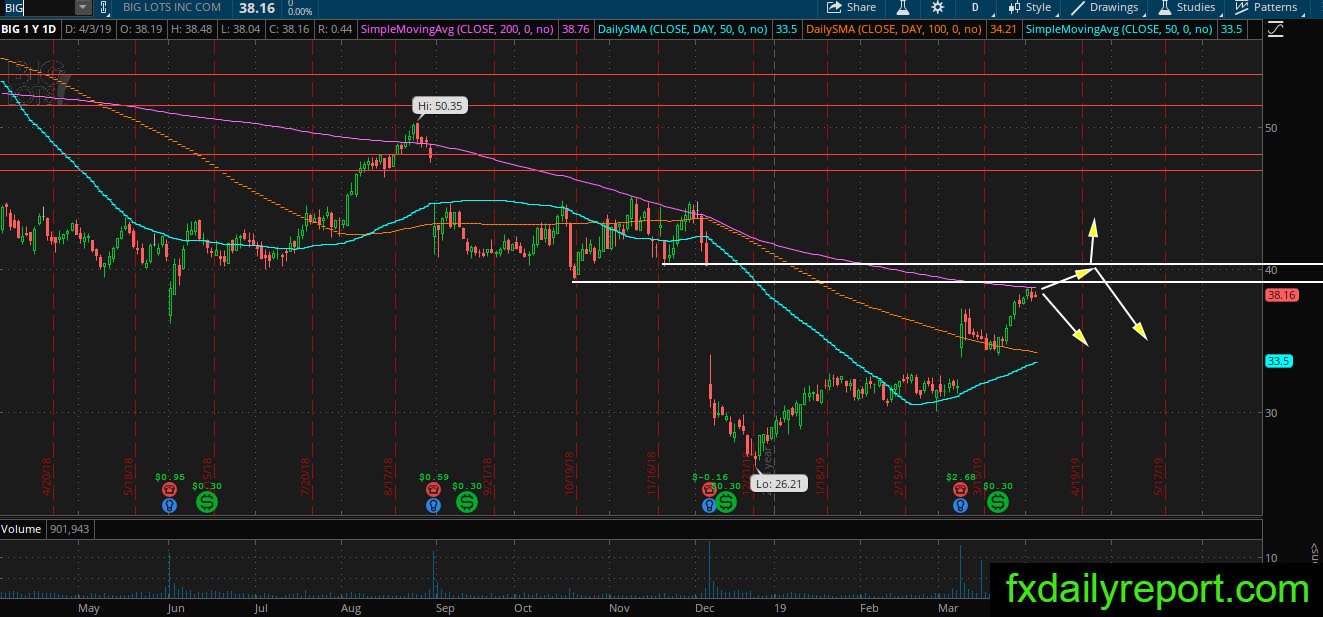Click the March $0.30 dividend icon

tap(998, 502)
